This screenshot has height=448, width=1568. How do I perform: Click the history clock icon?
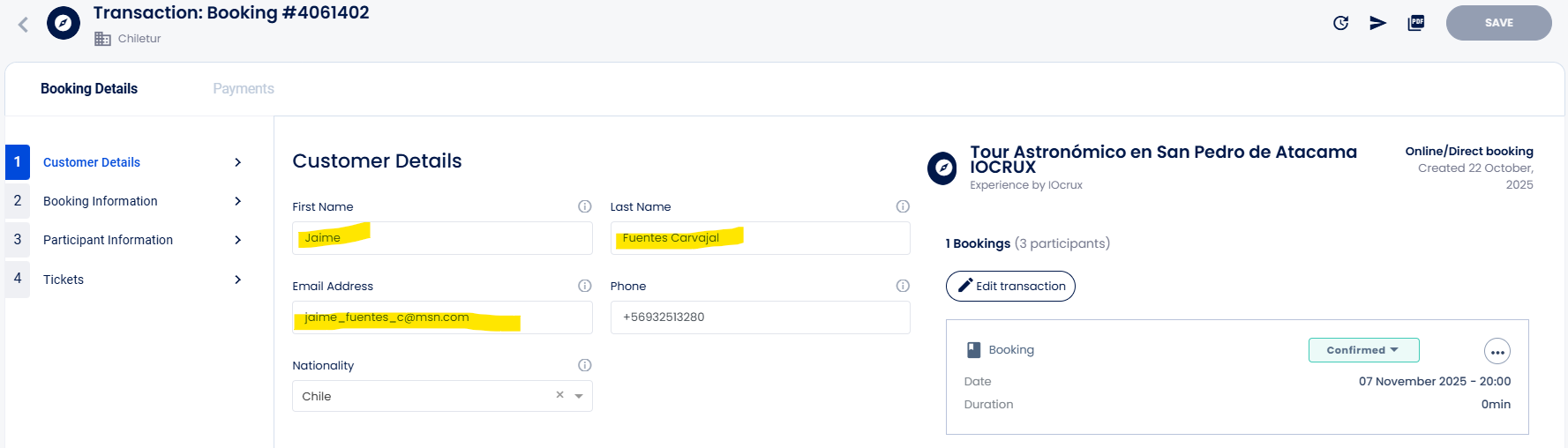tap(1340, 23)
